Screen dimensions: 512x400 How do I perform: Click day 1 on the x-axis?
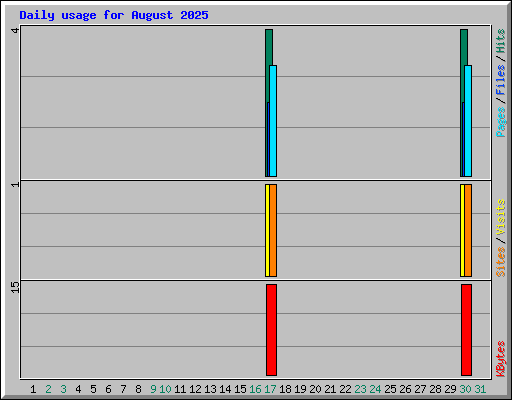(33, 389)
